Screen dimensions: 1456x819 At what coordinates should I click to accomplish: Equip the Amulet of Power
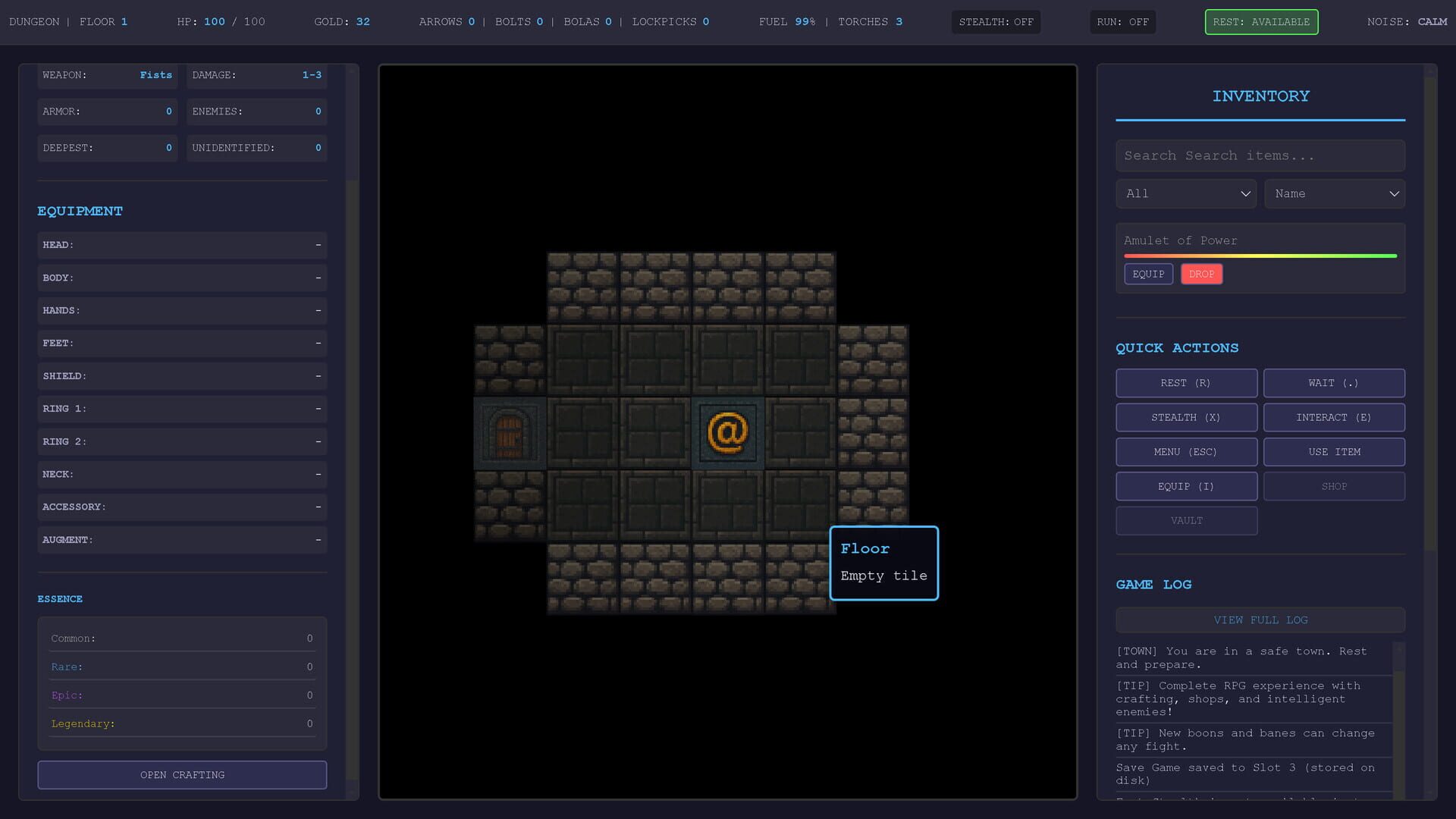click(x=1148, y=274)
